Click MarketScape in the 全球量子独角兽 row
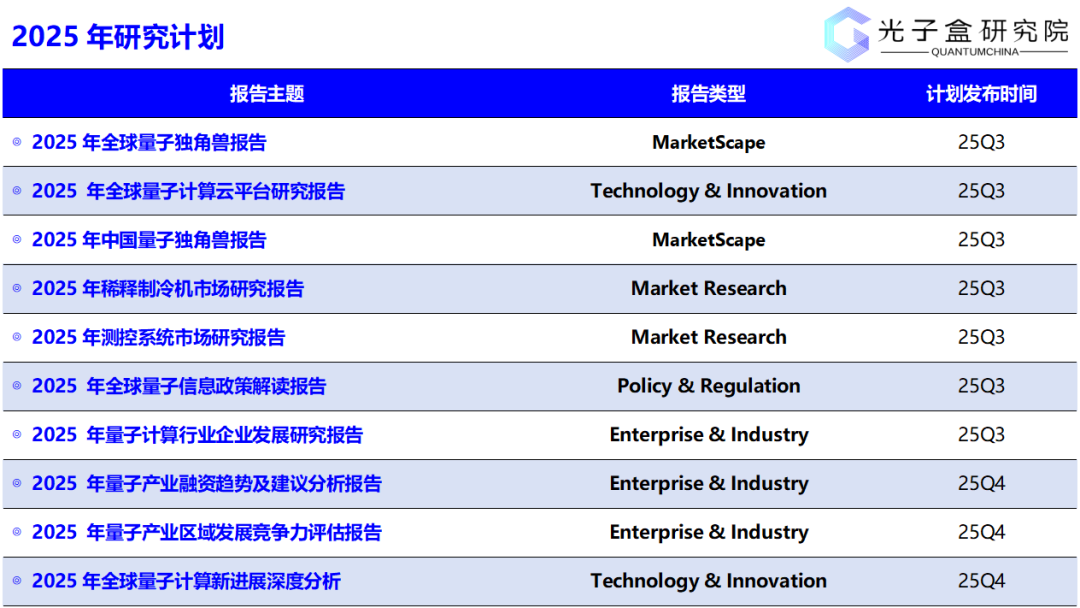The height and width of the screenshot is (608, 1080). (709, 143)
